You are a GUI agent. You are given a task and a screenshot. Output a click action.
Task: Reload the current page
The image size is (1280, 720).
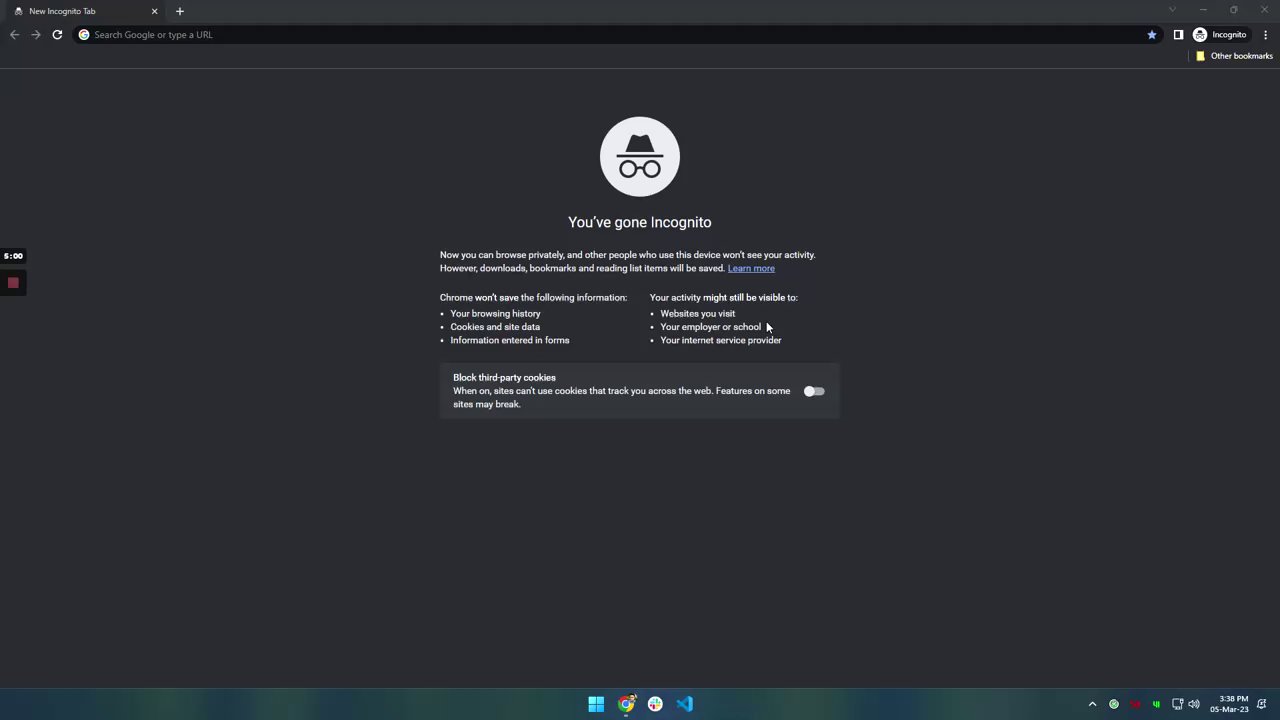[x=57, y=35]
